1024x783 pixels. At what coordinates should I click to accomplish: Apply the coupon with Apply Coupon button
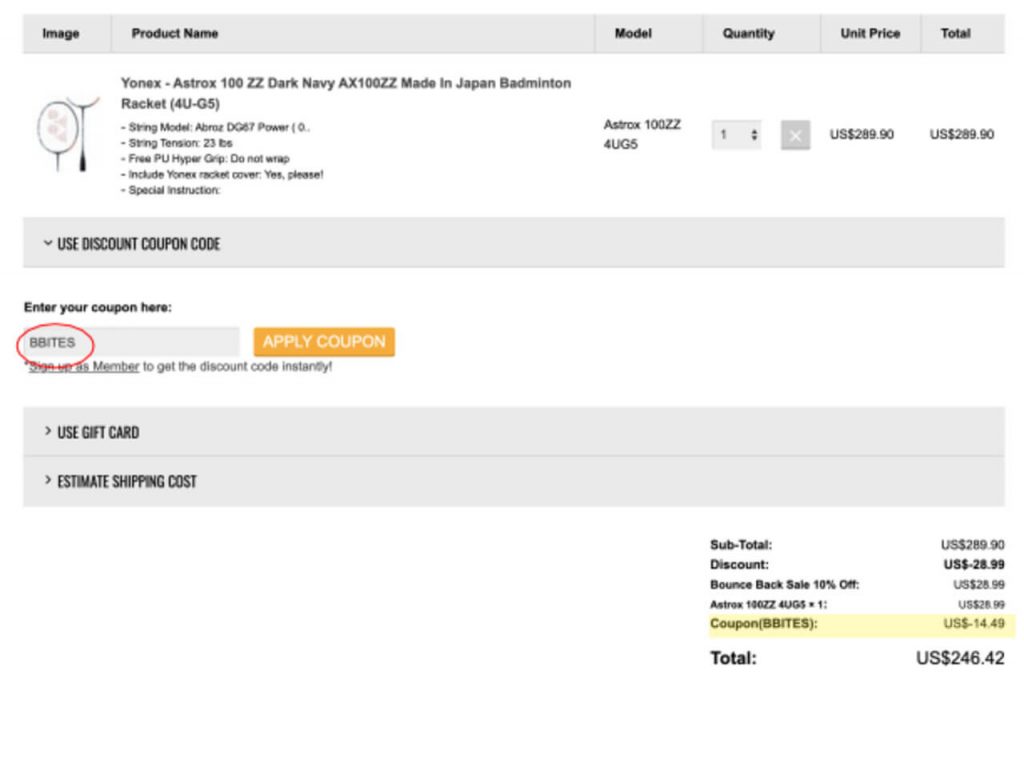pyautogui.click(x=324, y=342)
